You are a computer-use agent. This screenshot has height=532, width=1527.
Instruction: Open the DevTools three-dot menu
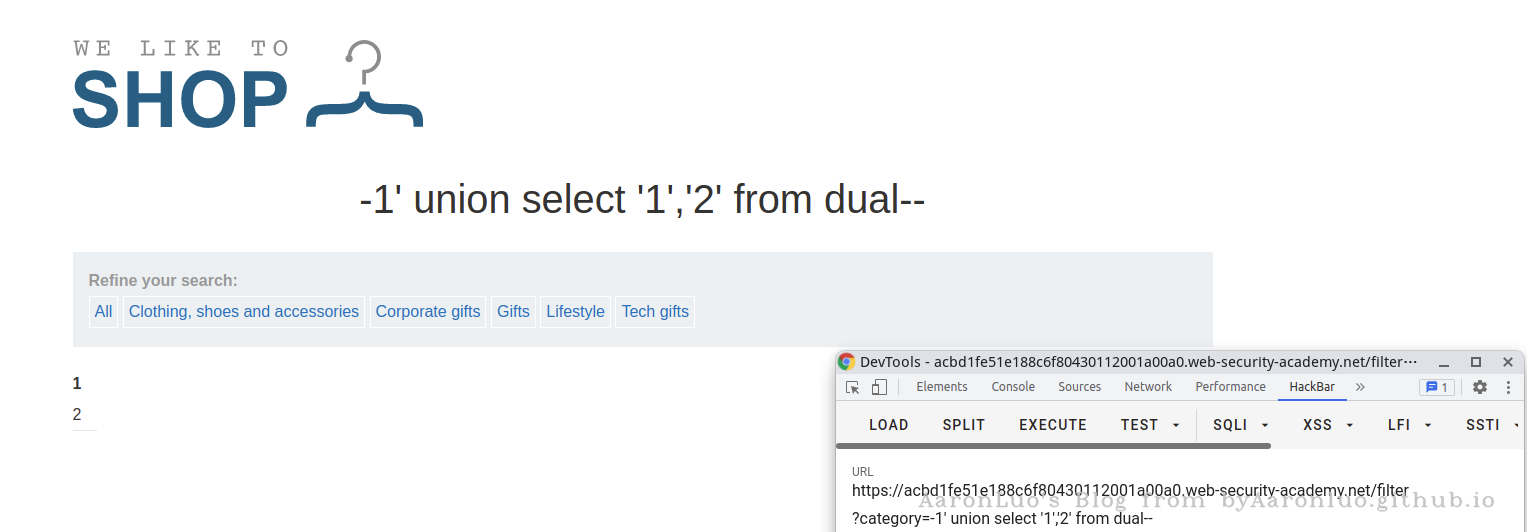(x=1508, y=387)
